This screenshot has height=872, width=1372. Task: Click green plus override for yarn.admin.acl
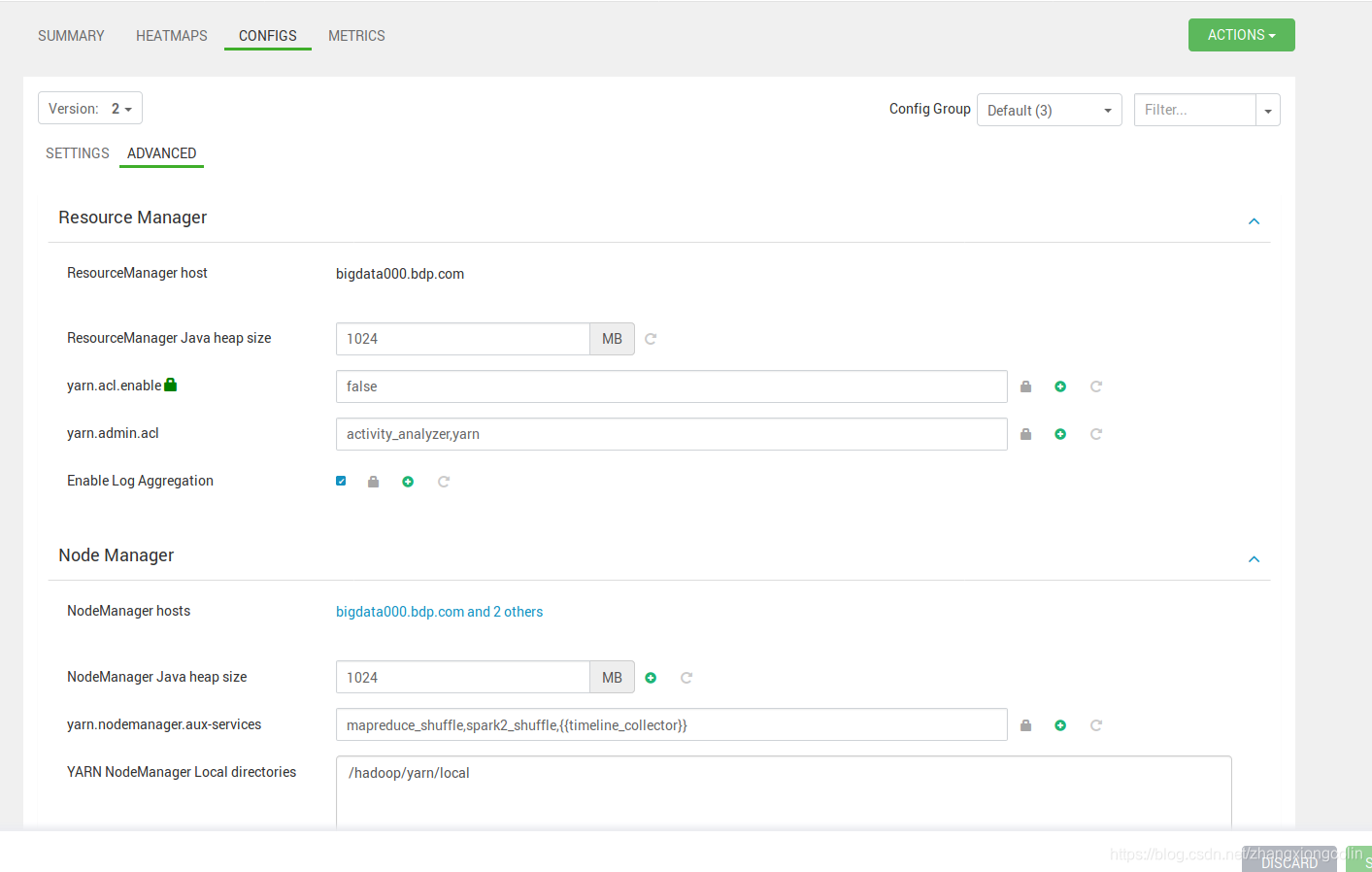coord(1060,434)
